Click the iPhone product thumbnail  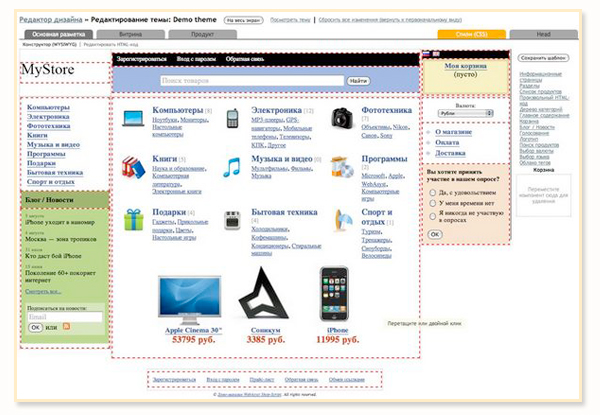(x=334, y=294)
